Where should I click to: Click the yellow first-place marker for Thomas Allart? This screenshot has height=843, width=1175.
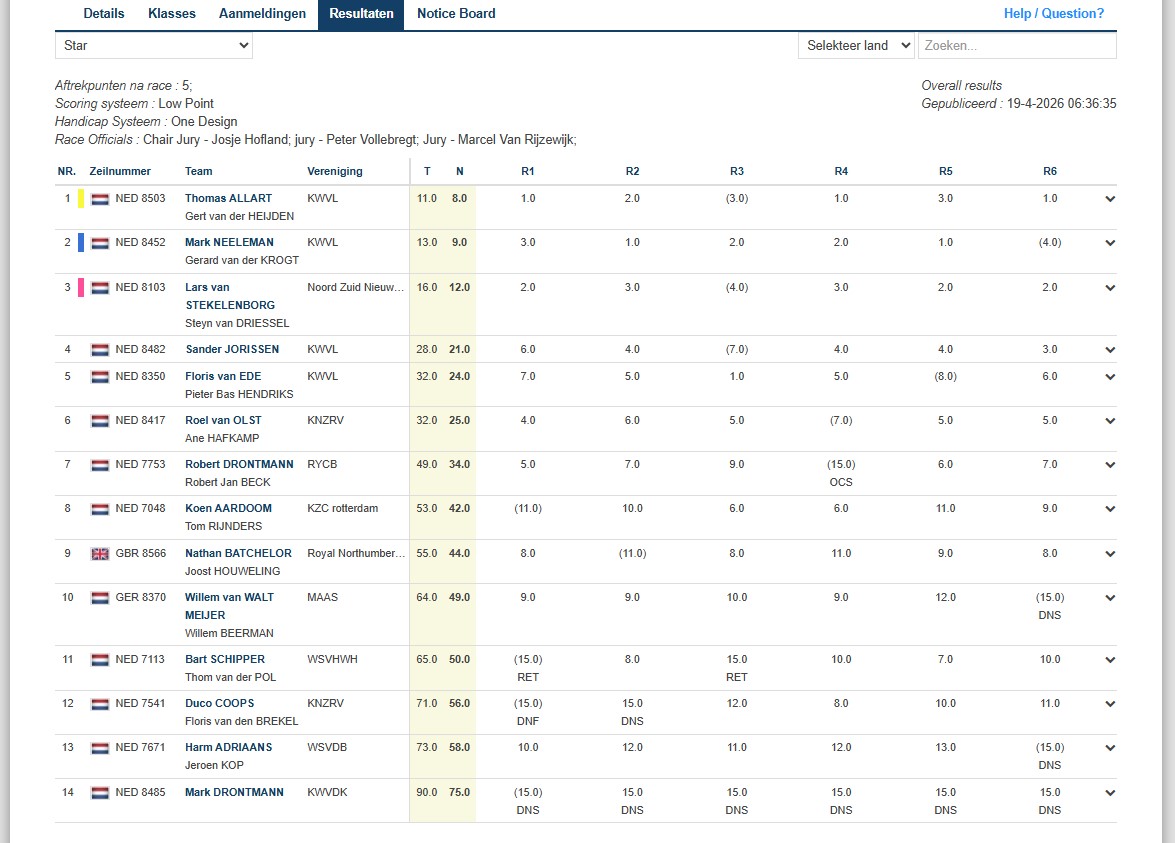point(81,199)
